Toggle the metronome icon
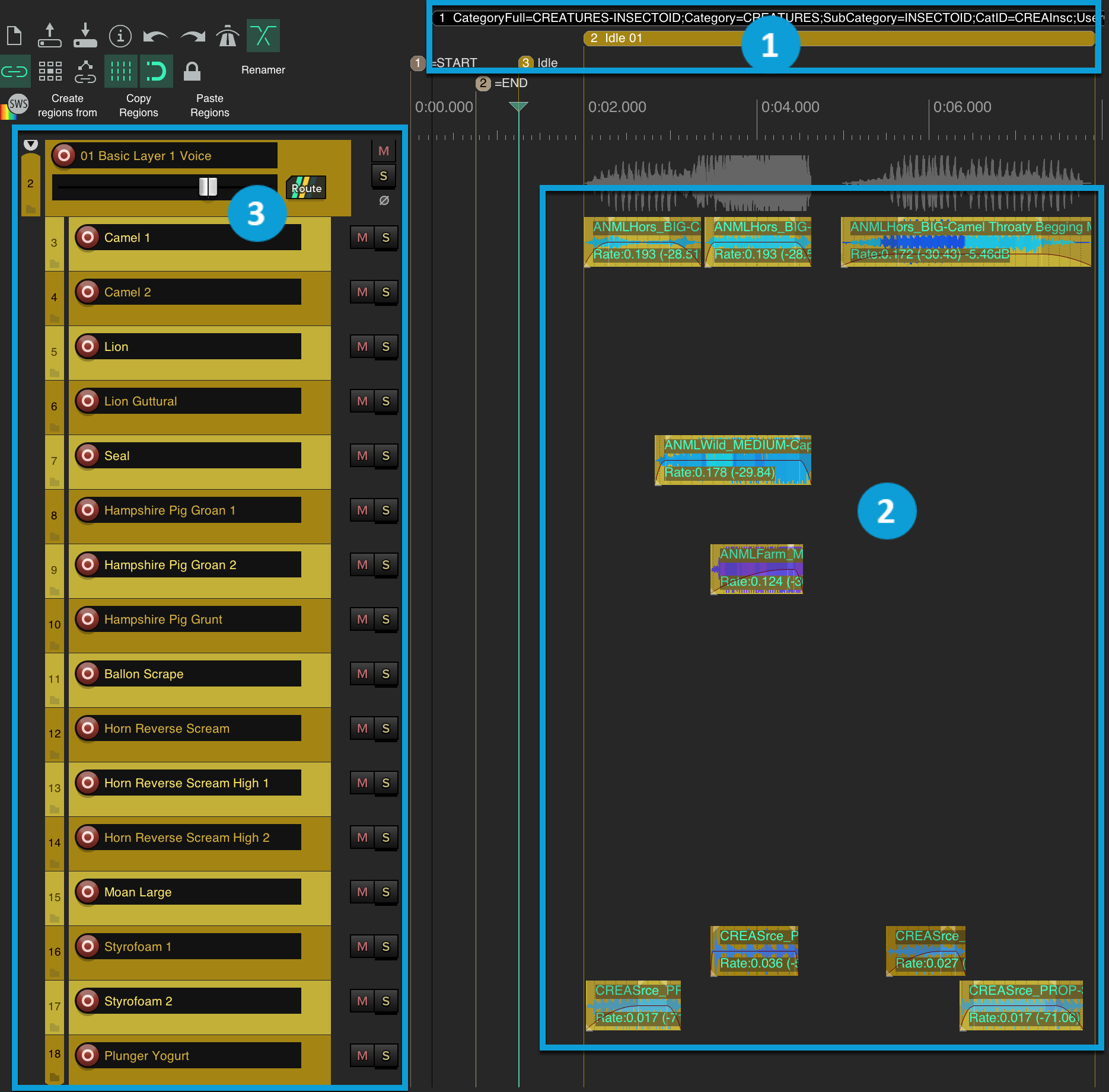The height and width of the screenshot is (1092, 1109). pos(228,36)
